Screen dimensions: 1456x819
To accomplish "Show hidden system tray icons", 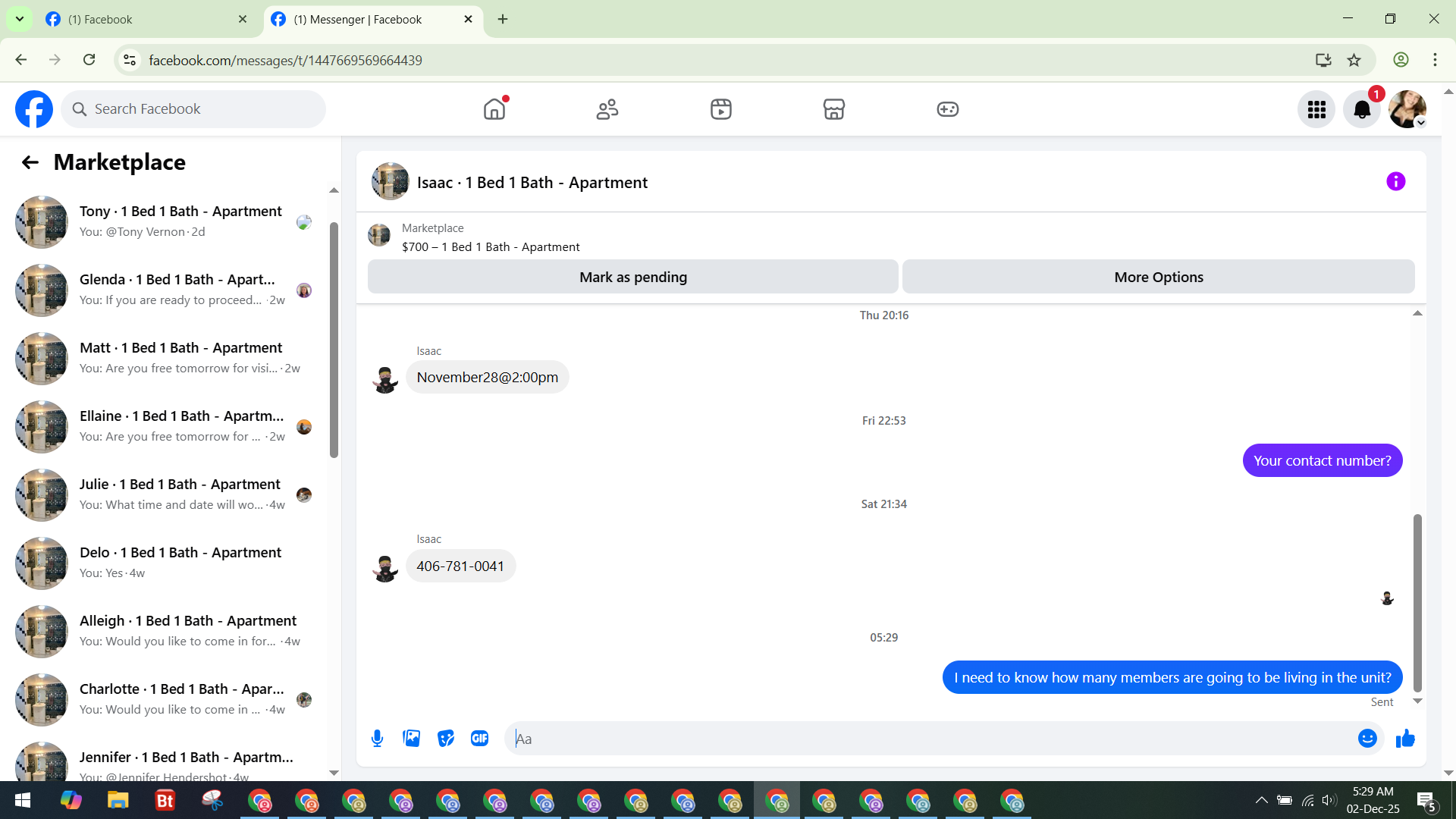I will pyautogui.click(x=1261, y=800).
